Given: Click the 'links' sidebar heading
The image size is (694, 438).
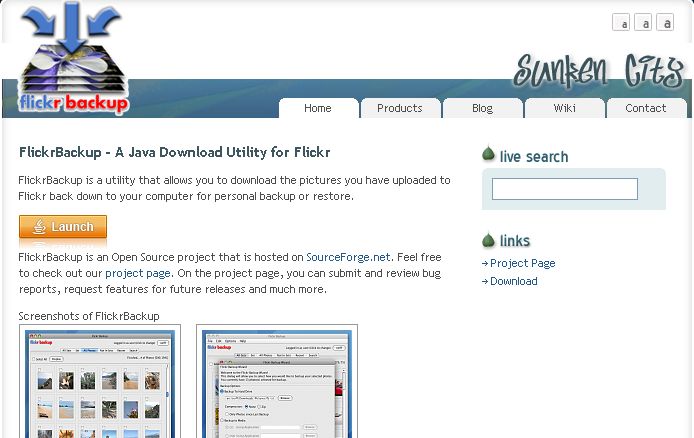Looking at the screenshot, I should tap(515, 241).
